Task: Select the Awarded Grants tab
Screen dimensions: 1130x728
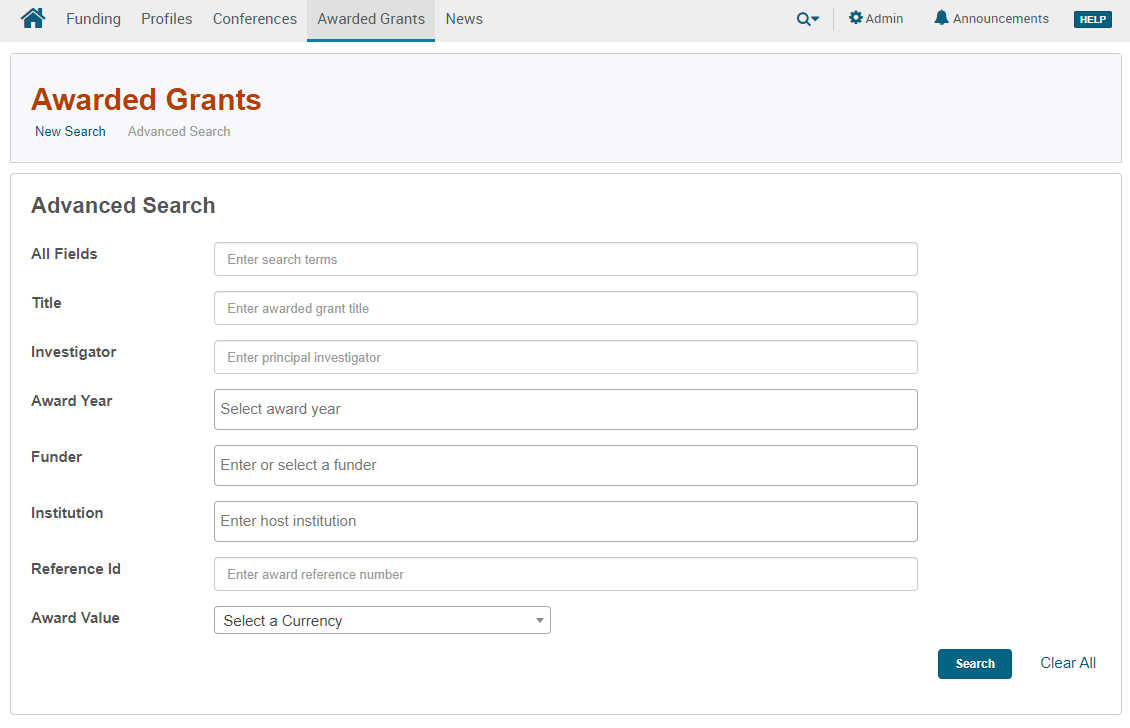Action: click(371, 19)
